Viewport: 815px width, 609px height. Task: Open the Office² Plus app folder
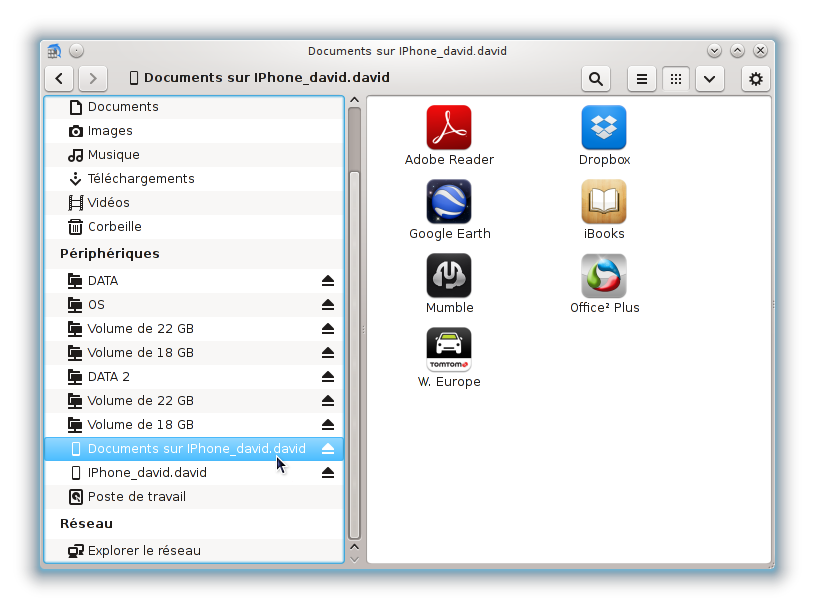tap(604, 284)
